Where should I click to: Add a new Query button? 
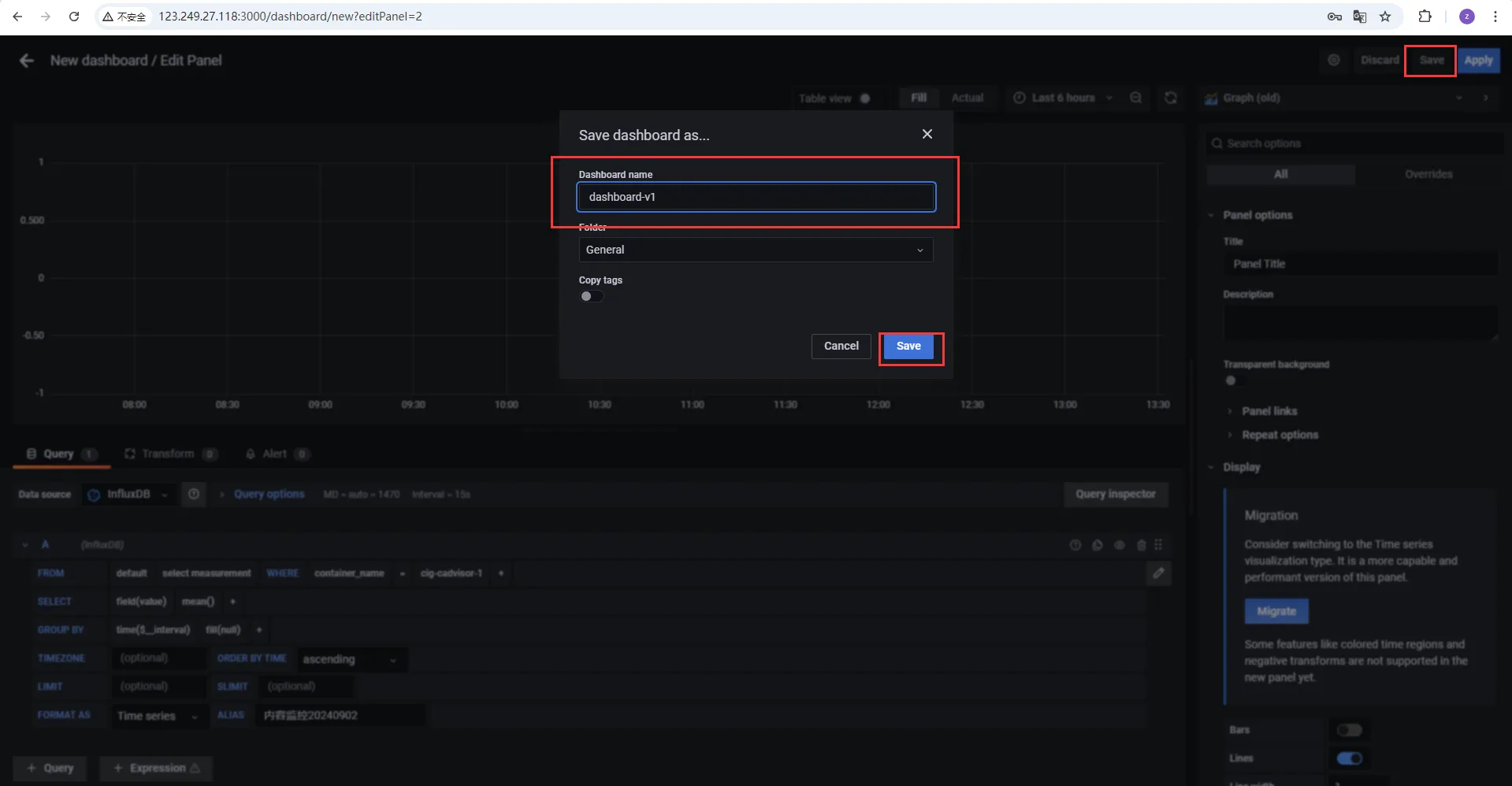pyautogui.click(x=50, y=768)
